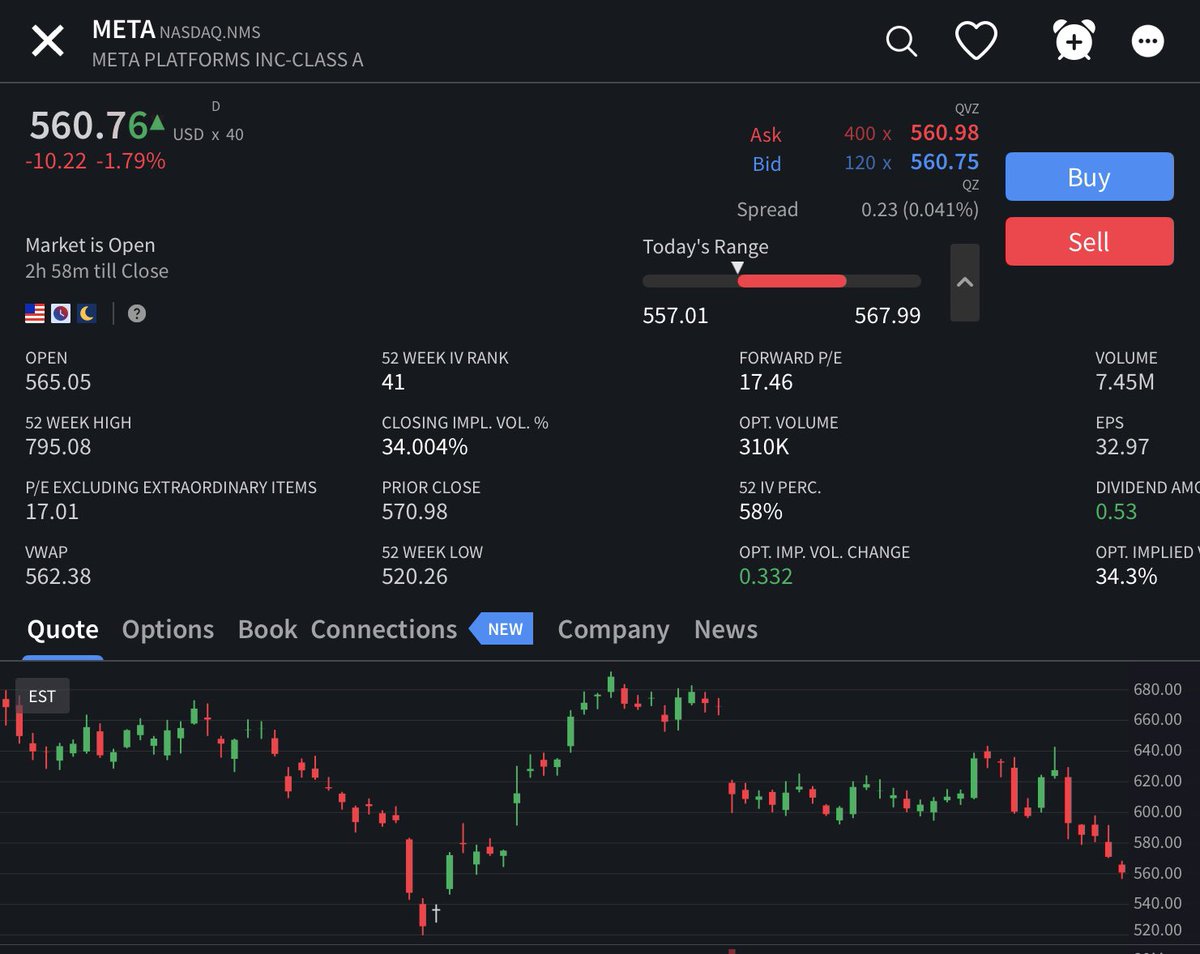This screenshot has width=1200, height=954.
Task: Click Today's Range slider bar
Action: click(782, 281)
